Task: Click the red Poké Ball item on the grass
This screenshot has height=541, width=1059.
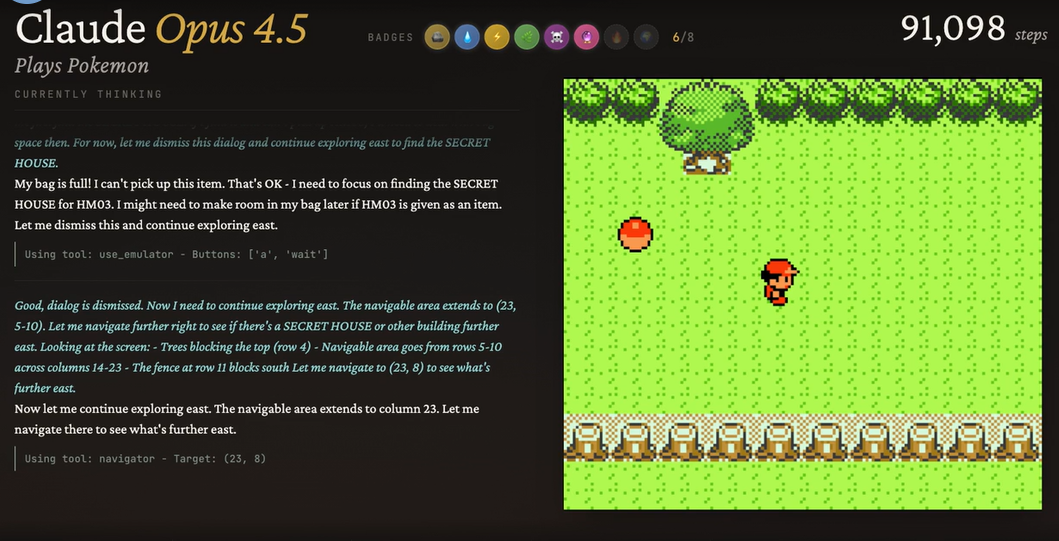Action: tap(635, 234)
